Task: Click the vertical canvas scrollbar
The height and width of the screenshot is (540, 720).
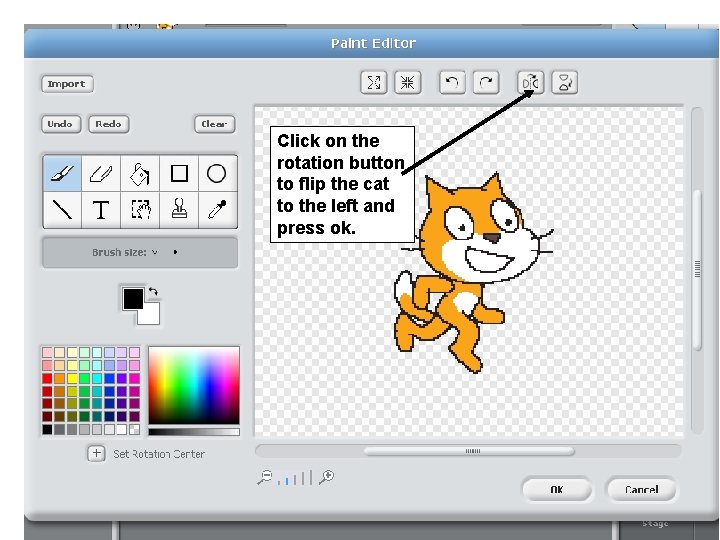Action: click(697, 271)
